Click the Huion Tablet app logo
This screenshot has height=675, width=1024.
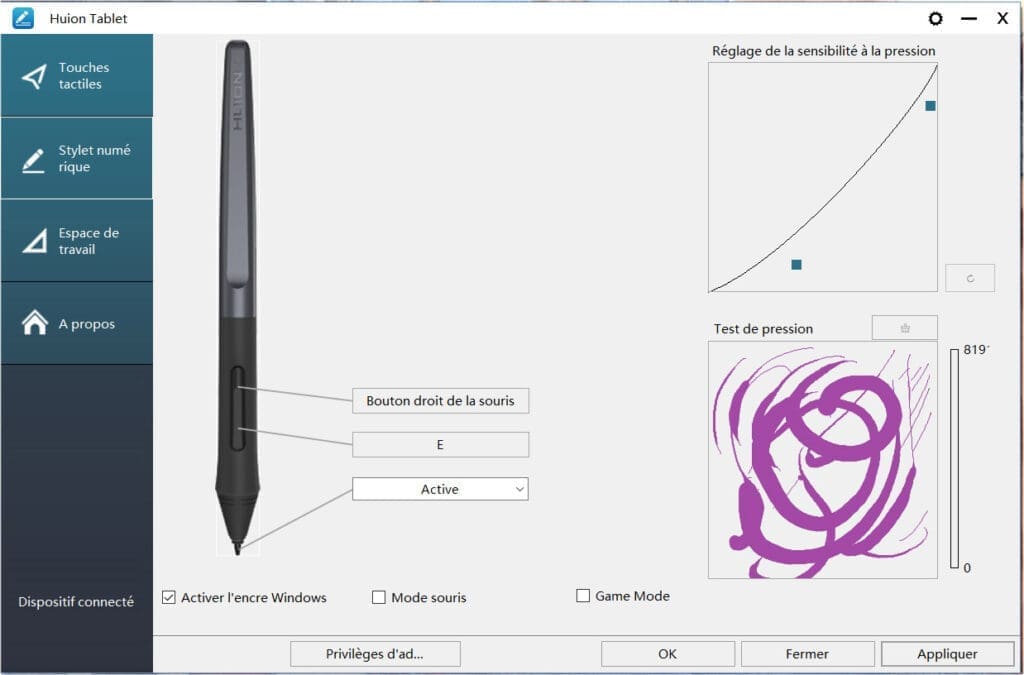click(23, 18)
